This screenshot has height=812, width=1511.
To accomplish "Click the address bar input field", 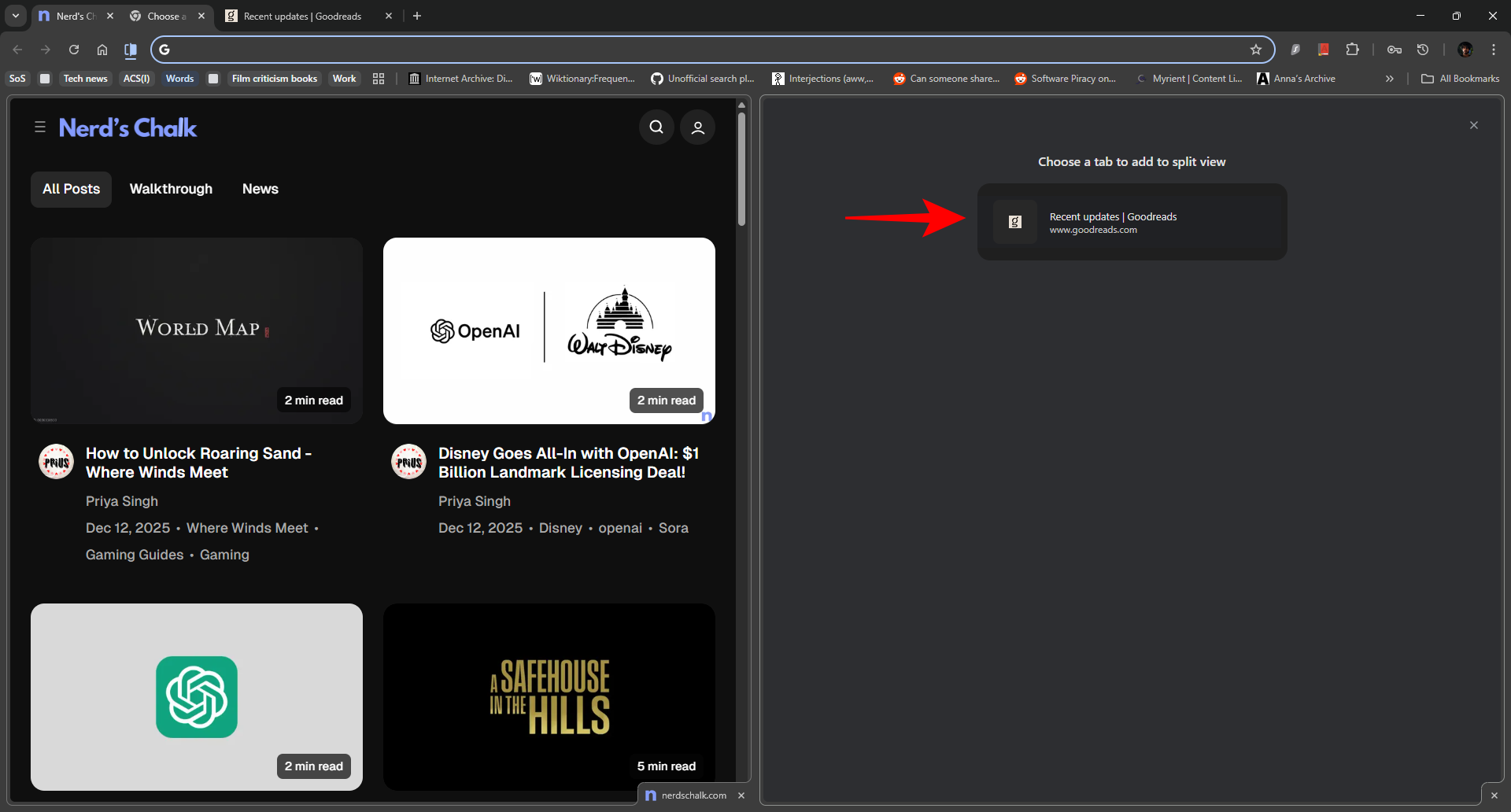I will (x=700, y=50).
